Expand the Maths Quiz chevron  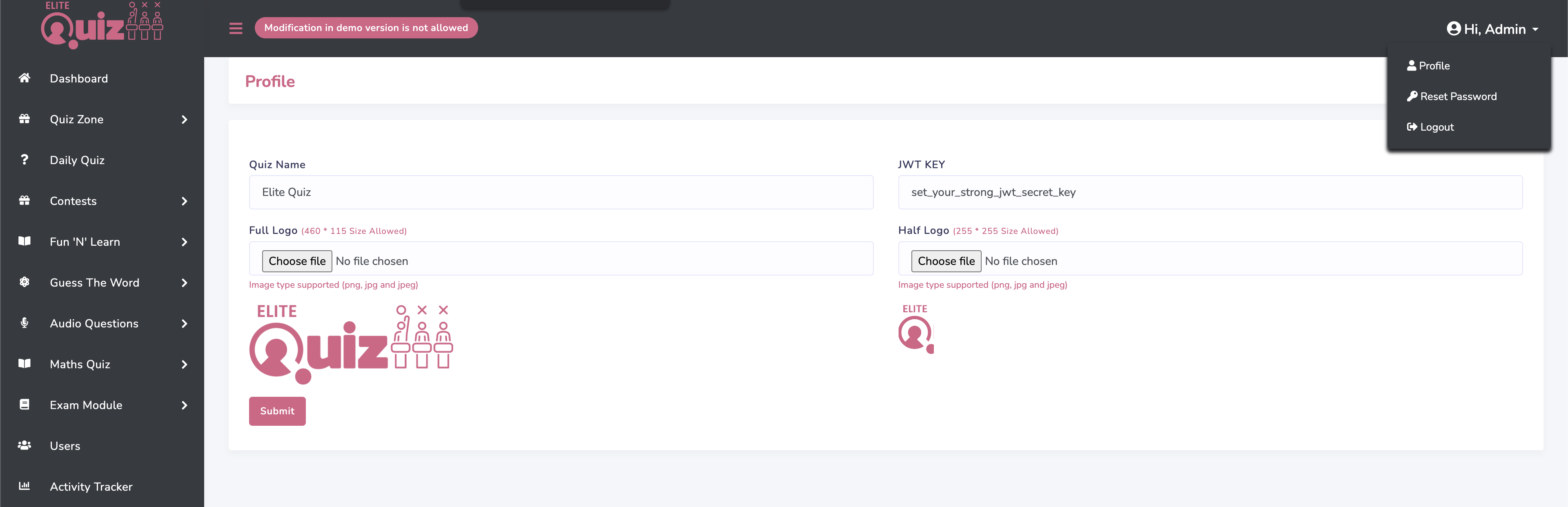[x=185, y=364]
